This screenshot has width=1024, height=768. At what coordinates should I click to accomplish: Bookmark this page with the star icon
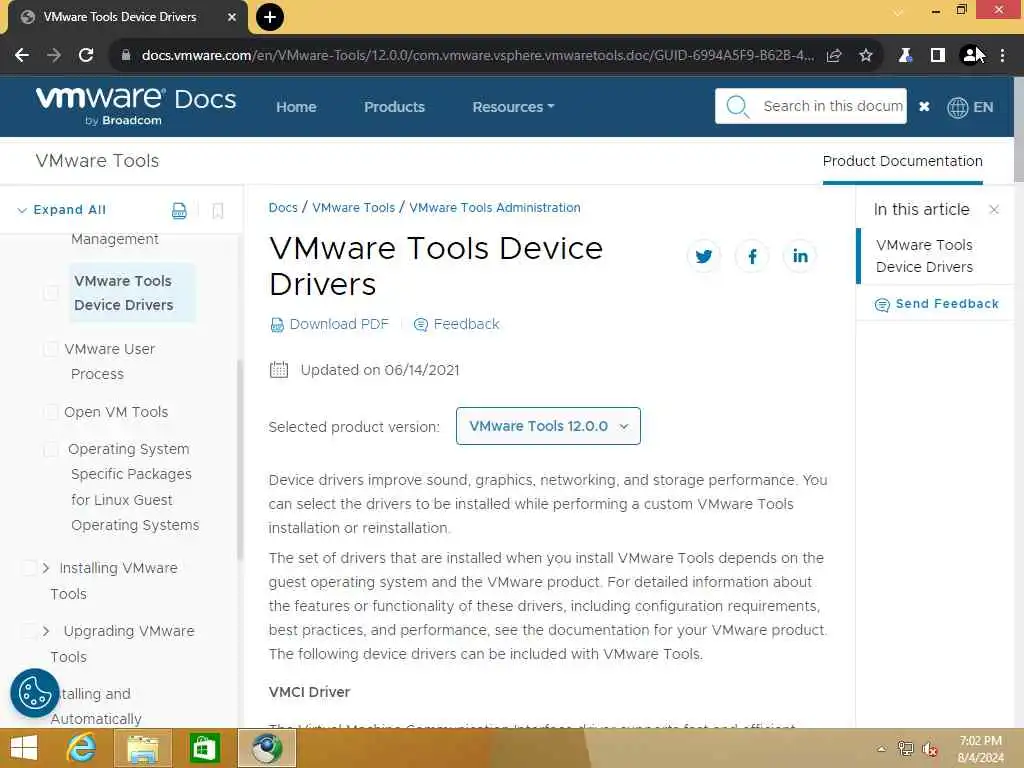pos(866,56)
